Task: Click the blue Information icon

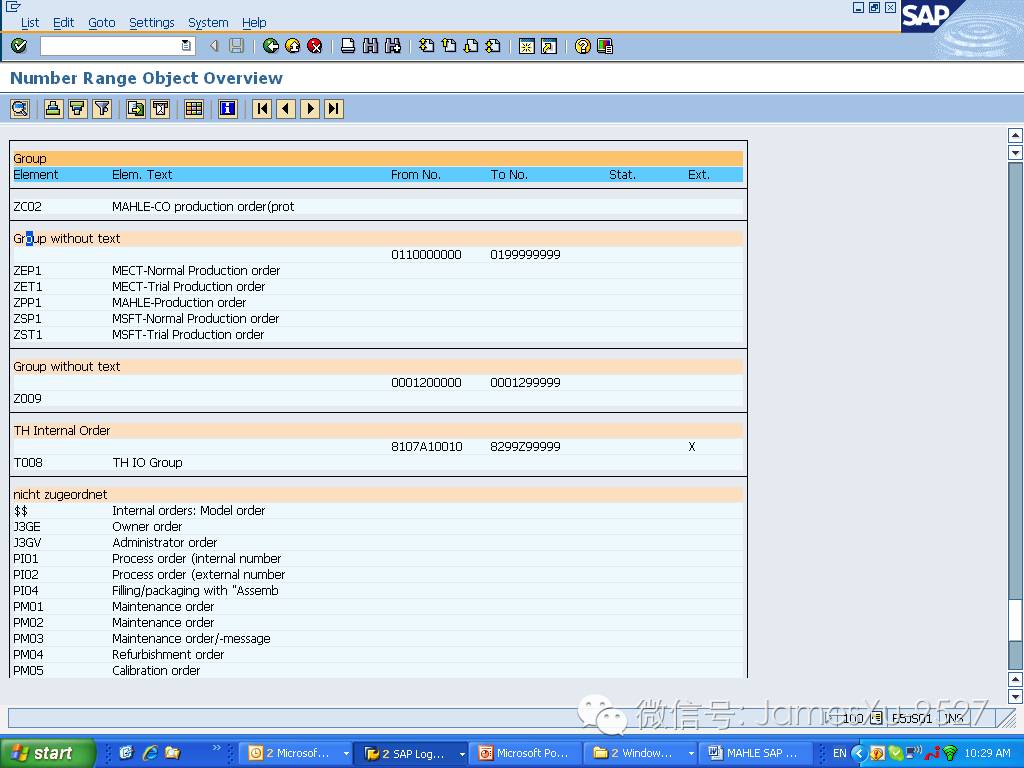Action: pos(227,108)
